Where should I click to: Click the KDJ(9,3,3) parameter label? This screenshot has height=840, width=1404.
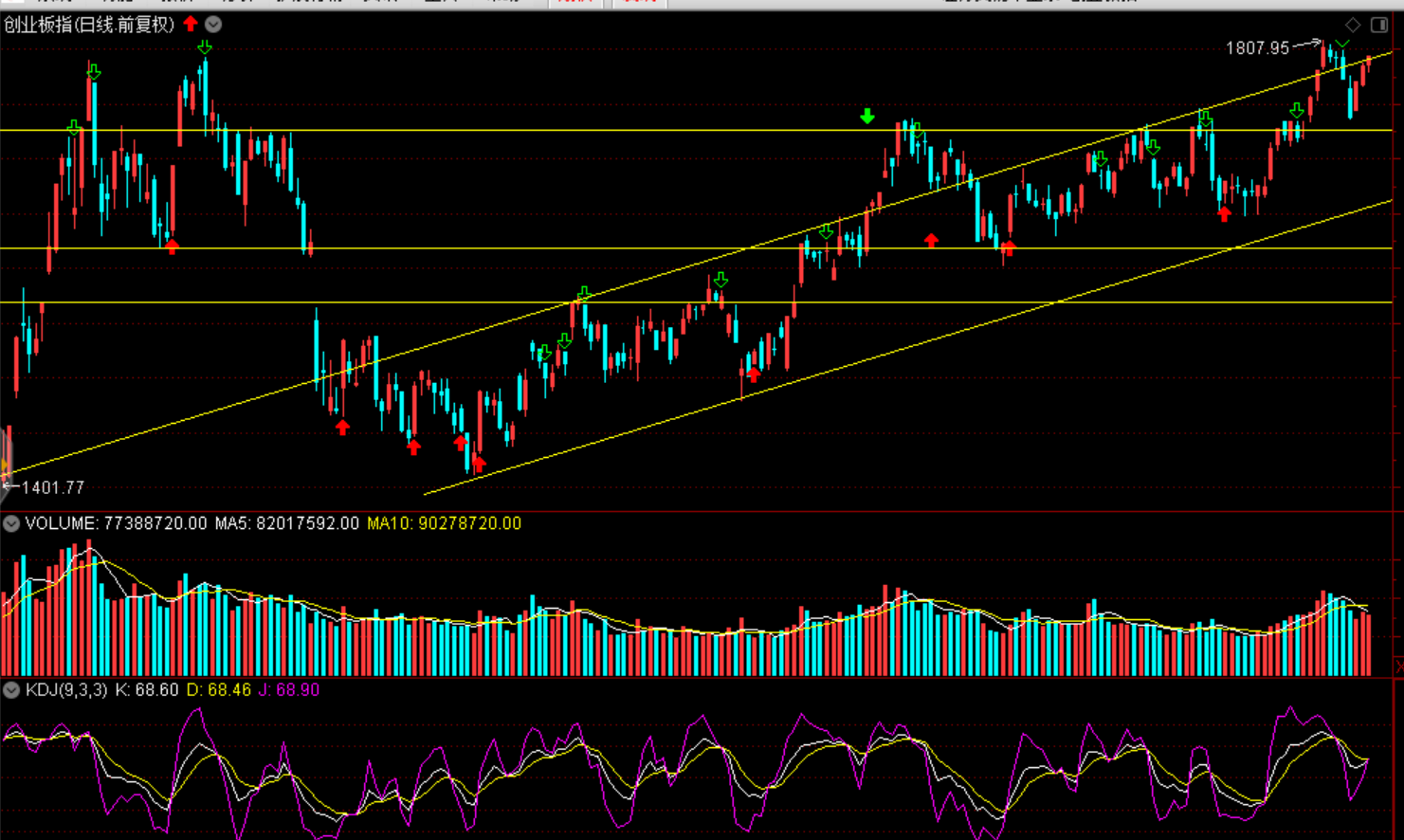click(x=66, y=690)
